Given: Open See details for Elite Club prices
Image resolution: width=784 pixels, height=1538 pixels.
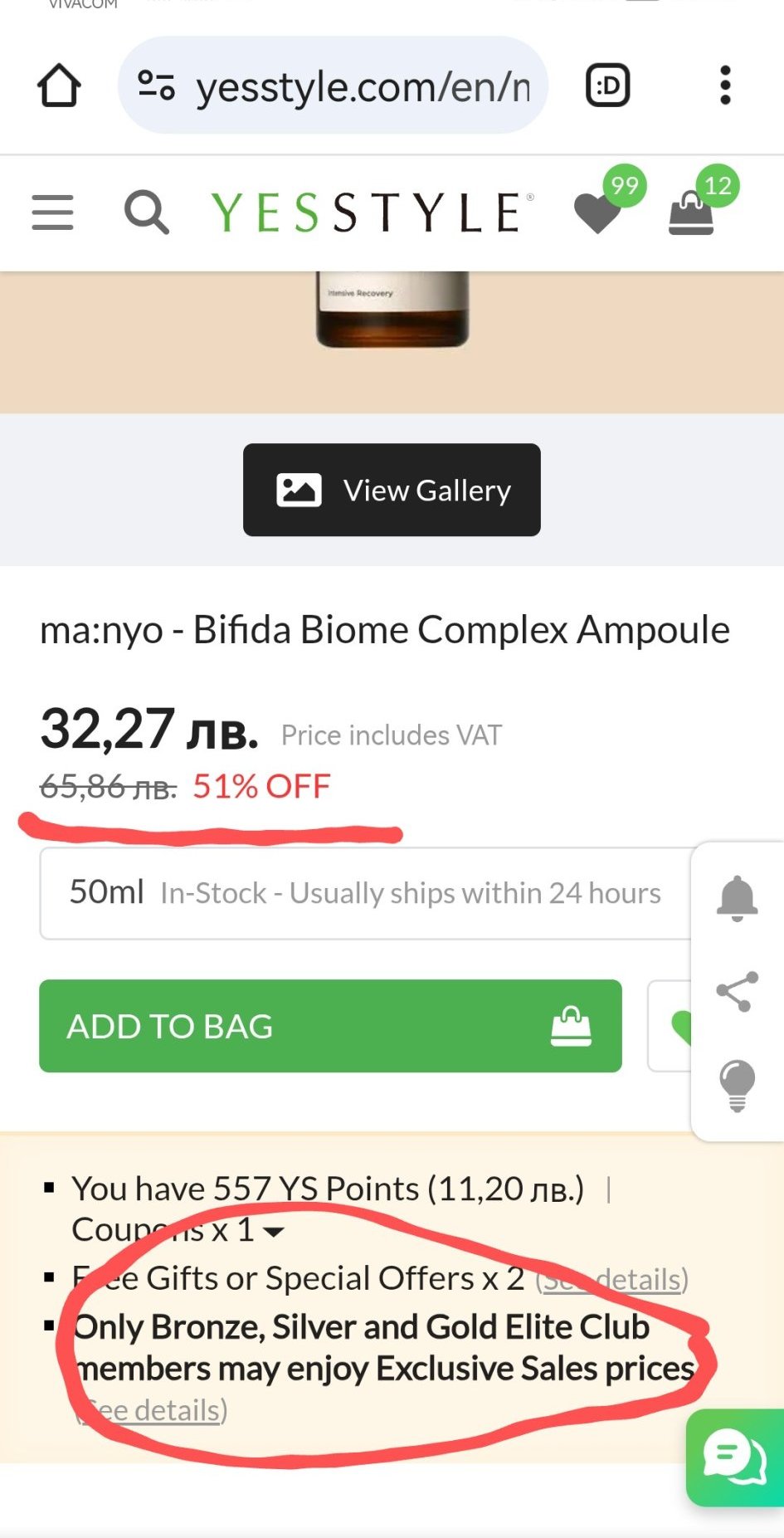Looking at the screenshot, I should tap(152, 1410).
